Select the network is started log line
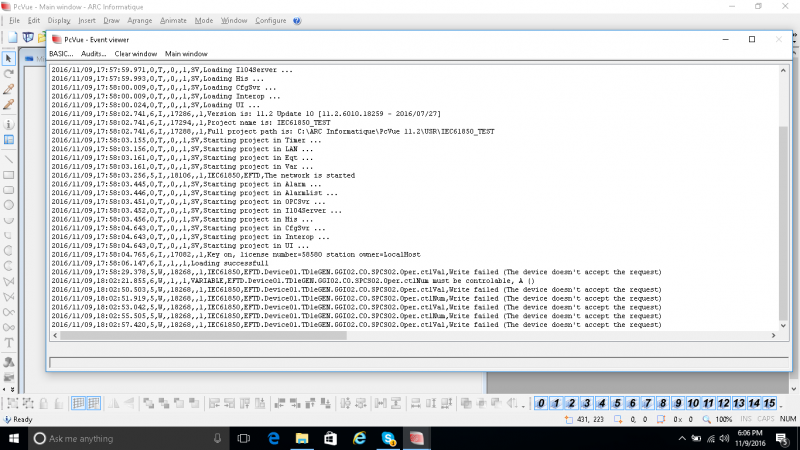 point(203,175)
